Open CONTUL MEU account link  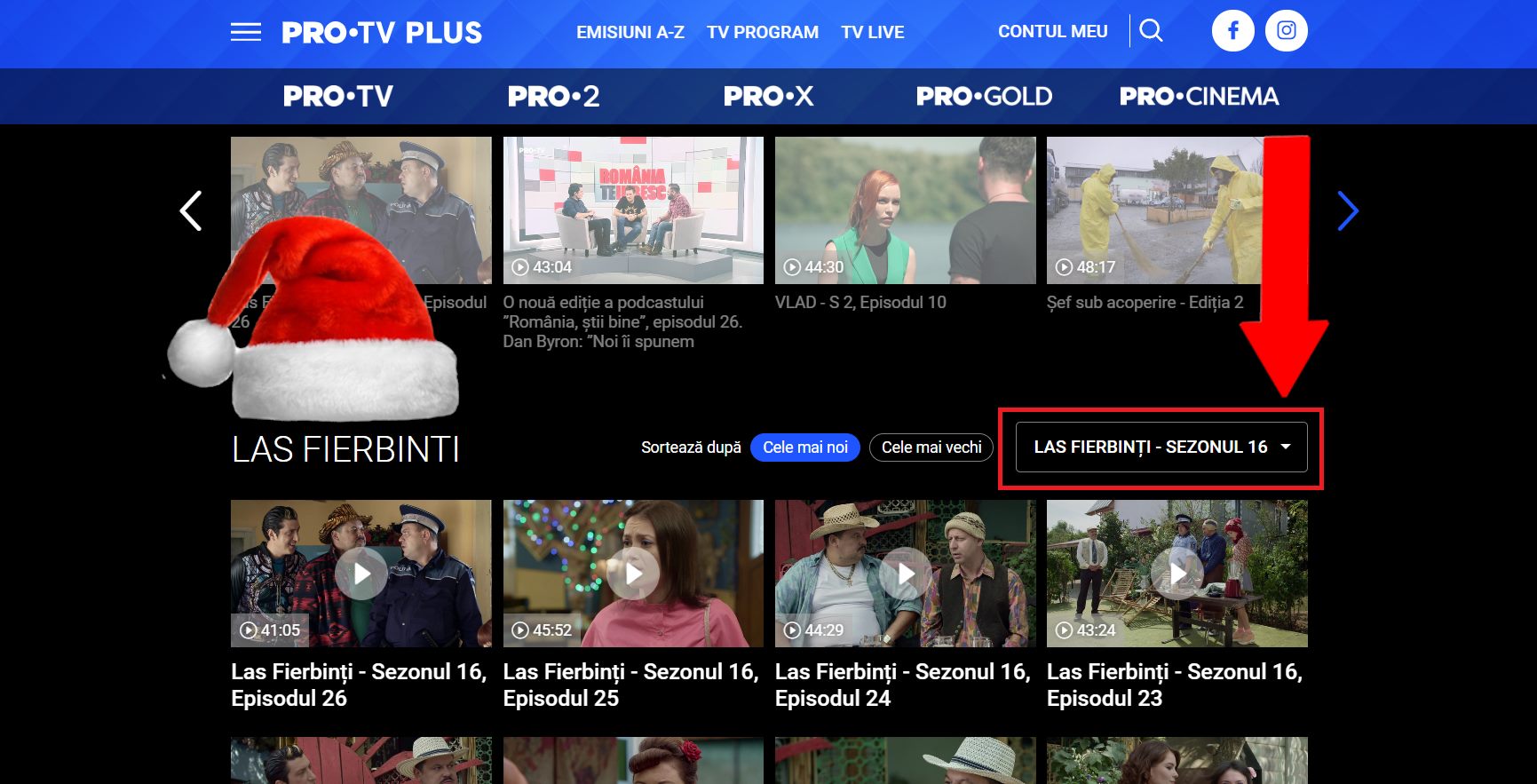(1053, 31)
